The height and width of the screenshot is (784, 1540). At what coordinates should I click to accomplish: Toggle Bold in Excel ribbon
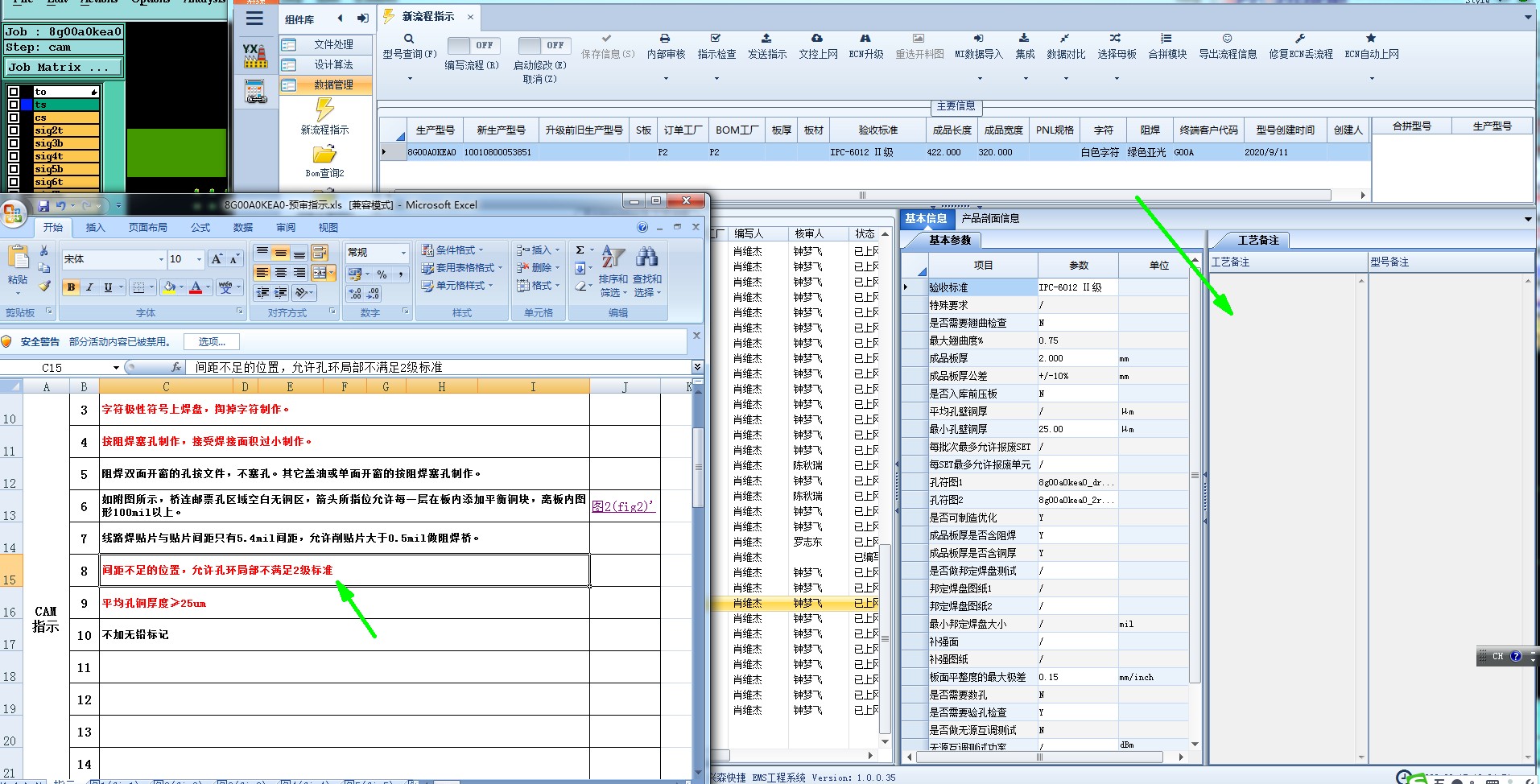point(71,287)
